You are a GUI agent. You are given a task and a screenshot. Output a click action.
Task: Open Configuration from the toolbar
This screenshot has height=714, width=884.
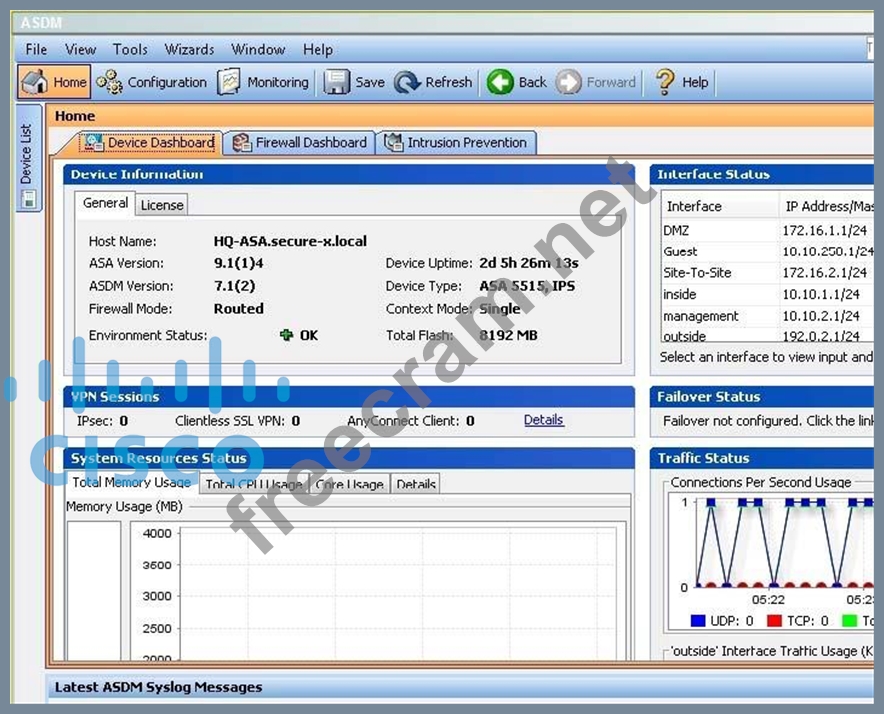click(110, 82)
